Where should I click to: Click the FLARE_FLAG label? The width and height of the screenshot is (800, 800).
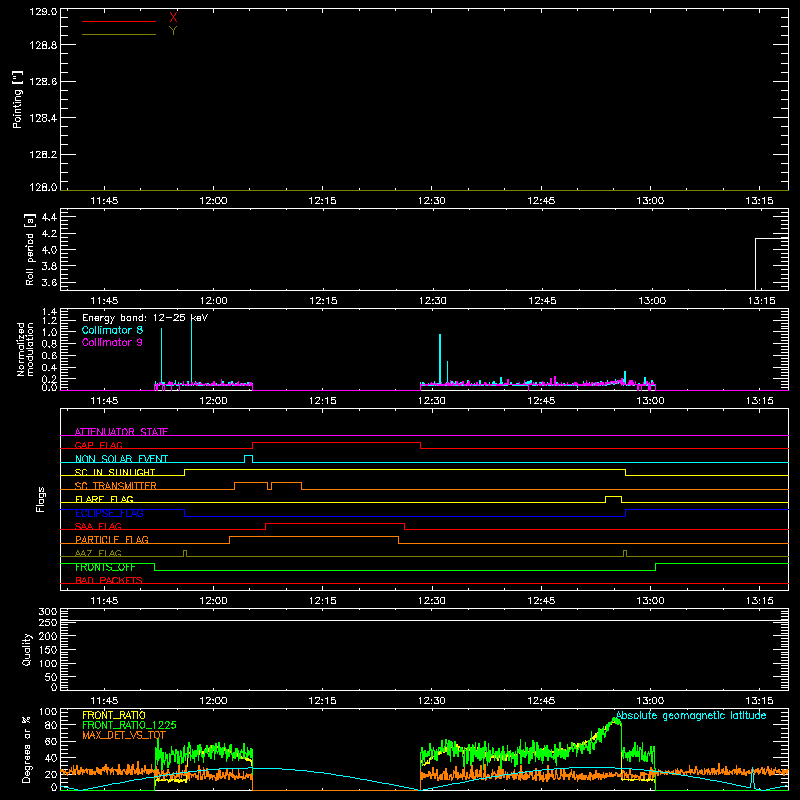tap(104, 499)
